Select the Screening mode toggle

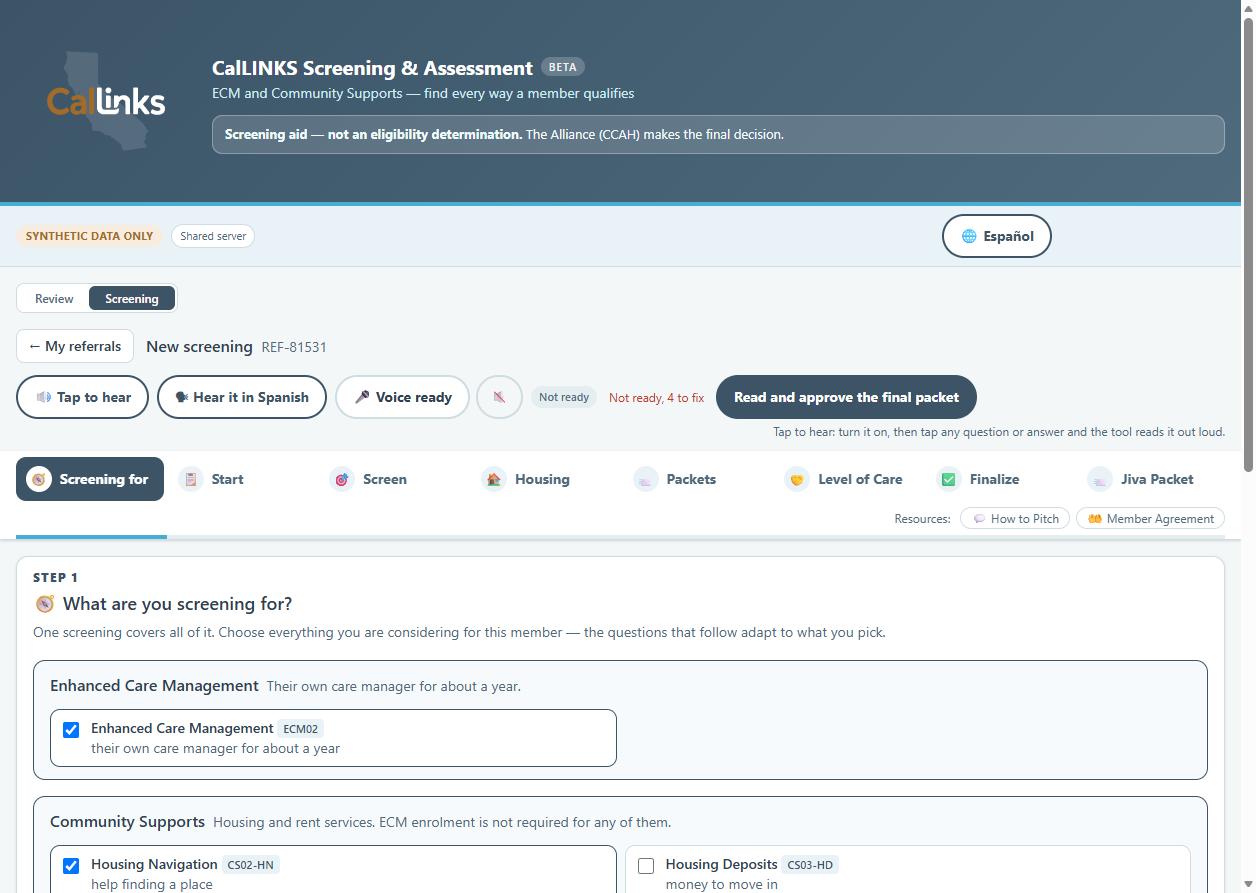(x=132, y=298)
